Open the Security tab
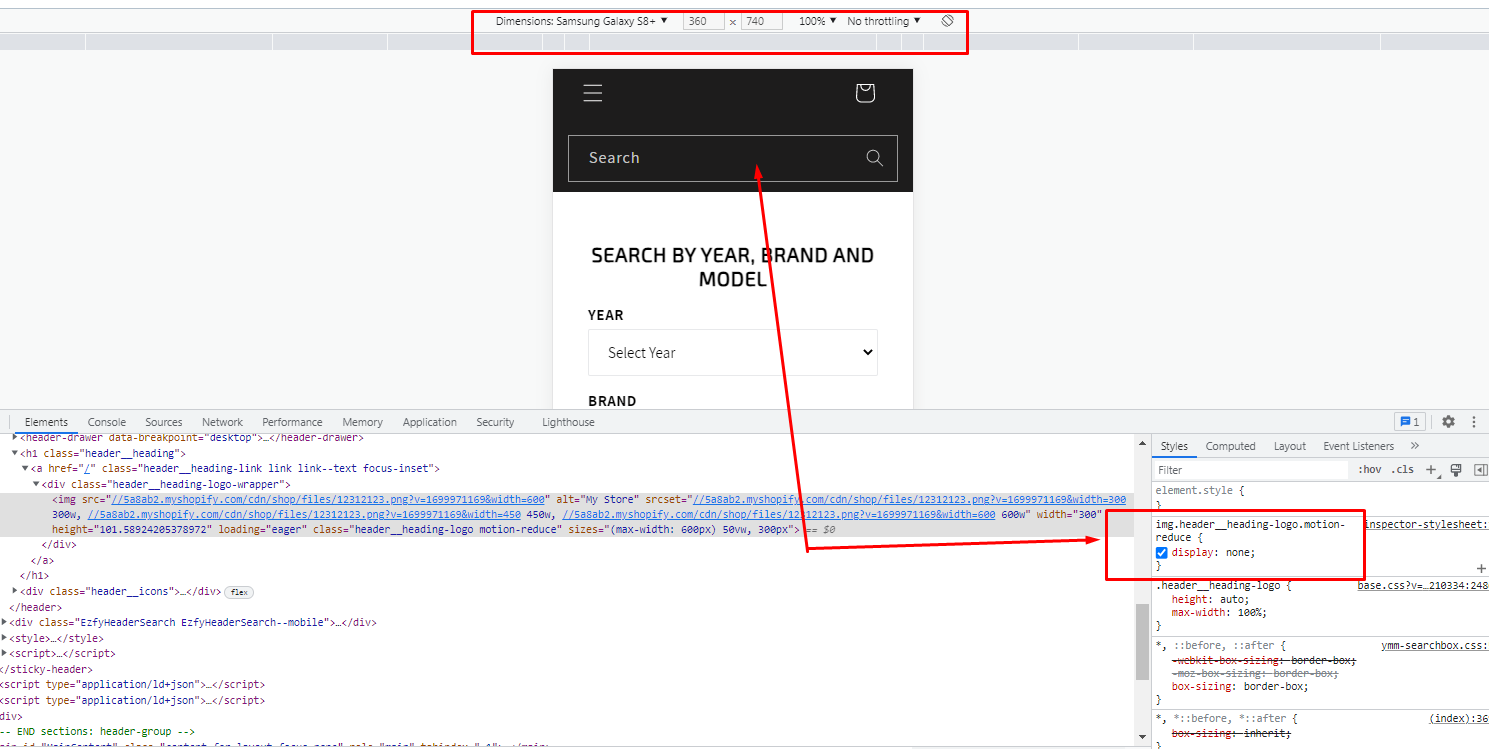This screenshot has width=1489, height=749. pyautogui.click(x=495, y=422)
